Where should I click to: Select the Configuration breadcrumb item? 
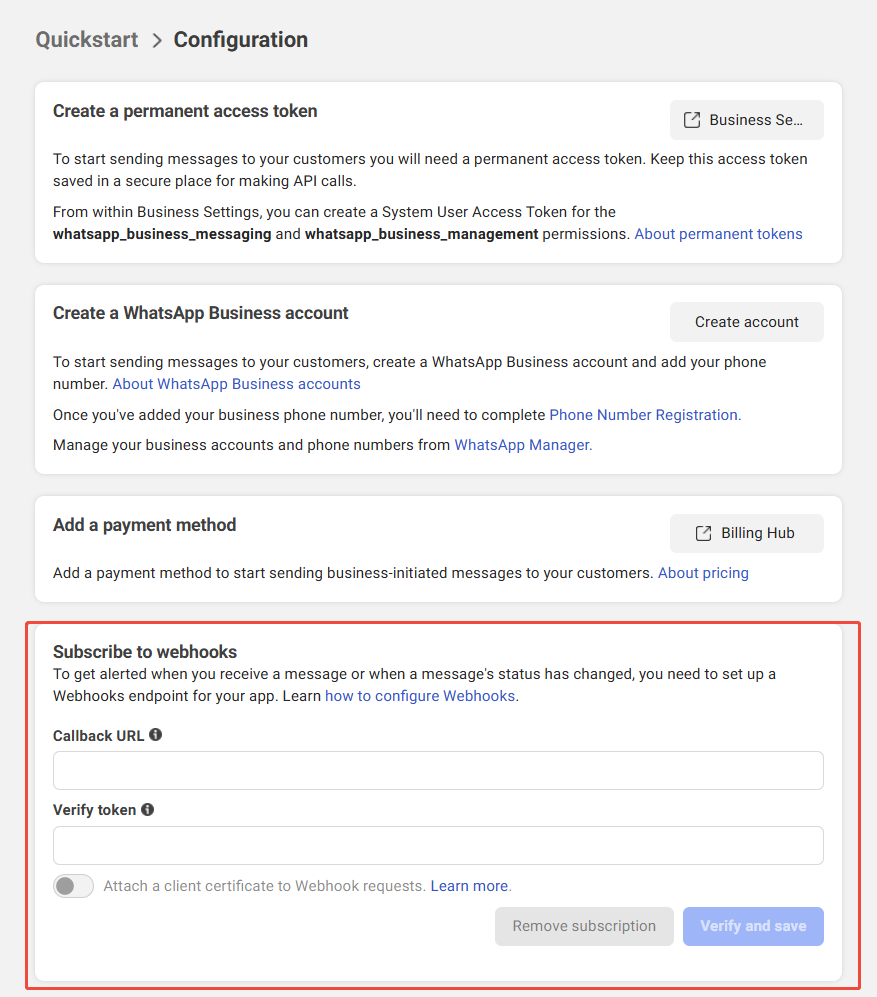(x=240, y=40)
